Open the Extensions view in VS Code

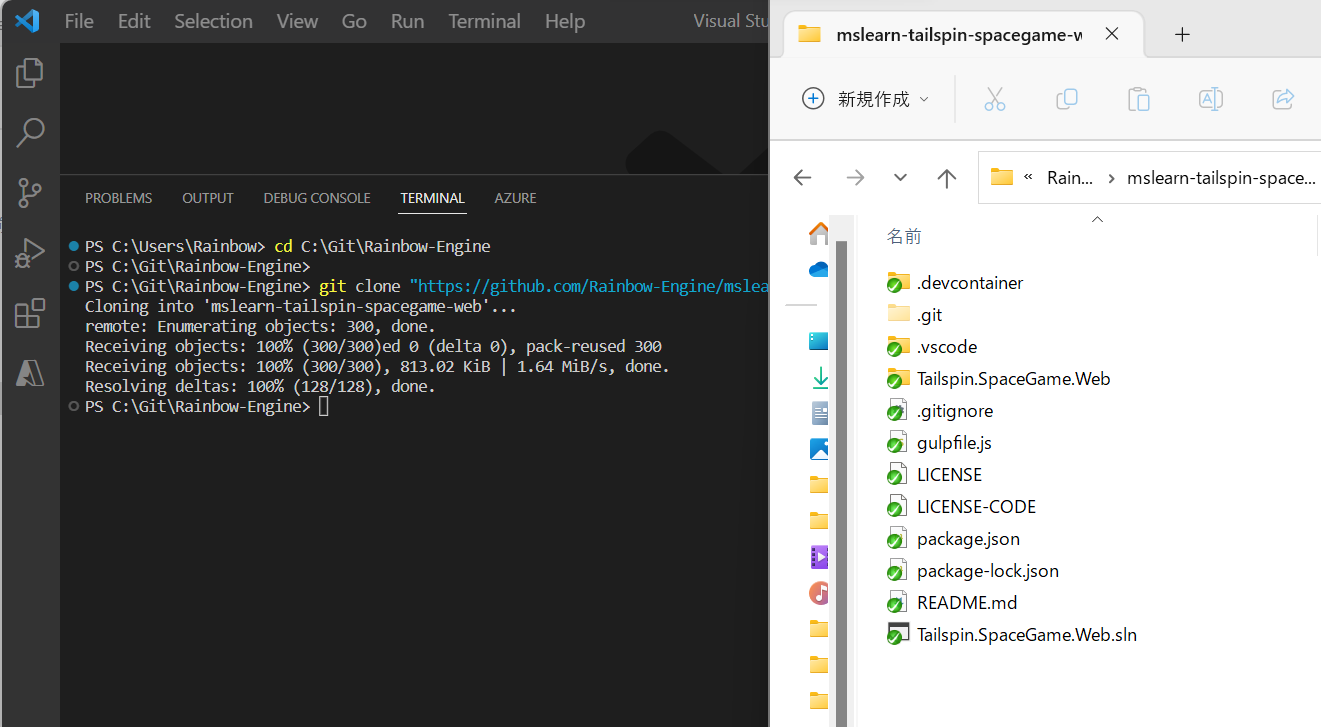pyautogui.click(x=30, y=313)
